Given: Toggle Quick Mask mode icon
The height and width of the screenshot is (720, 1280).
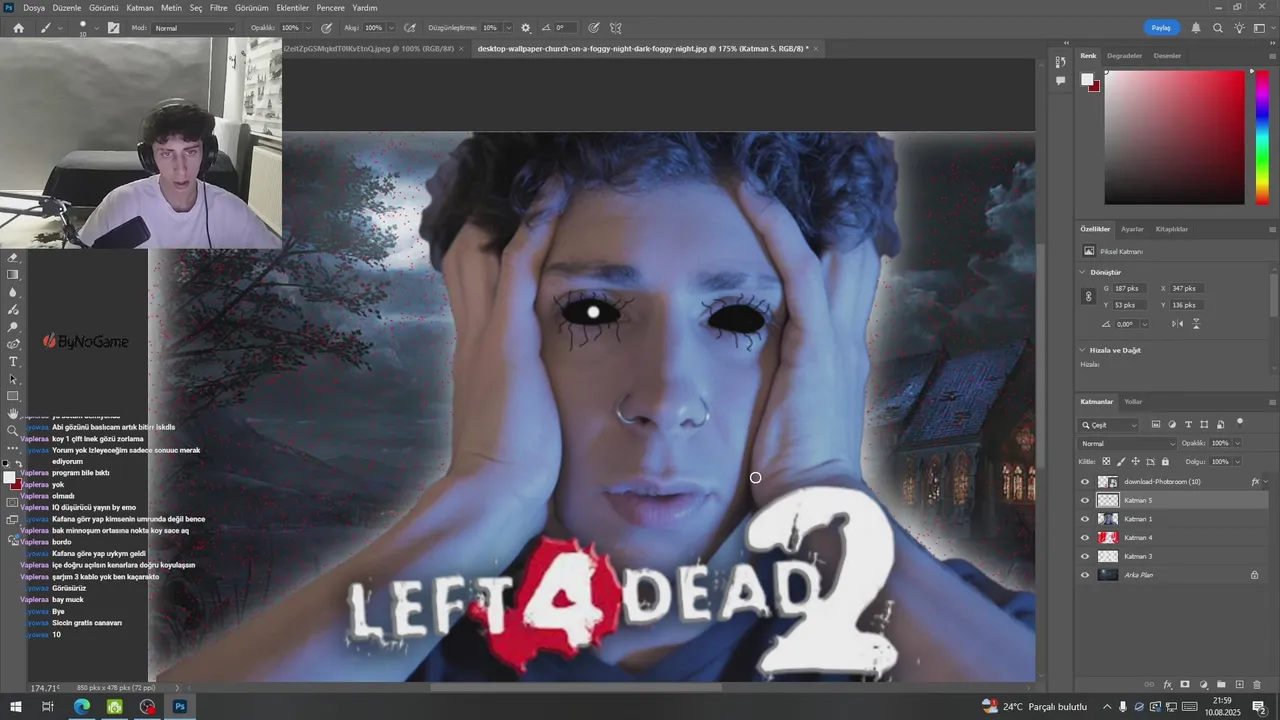Looking at the screenshot, I should [x=12, y=502].
